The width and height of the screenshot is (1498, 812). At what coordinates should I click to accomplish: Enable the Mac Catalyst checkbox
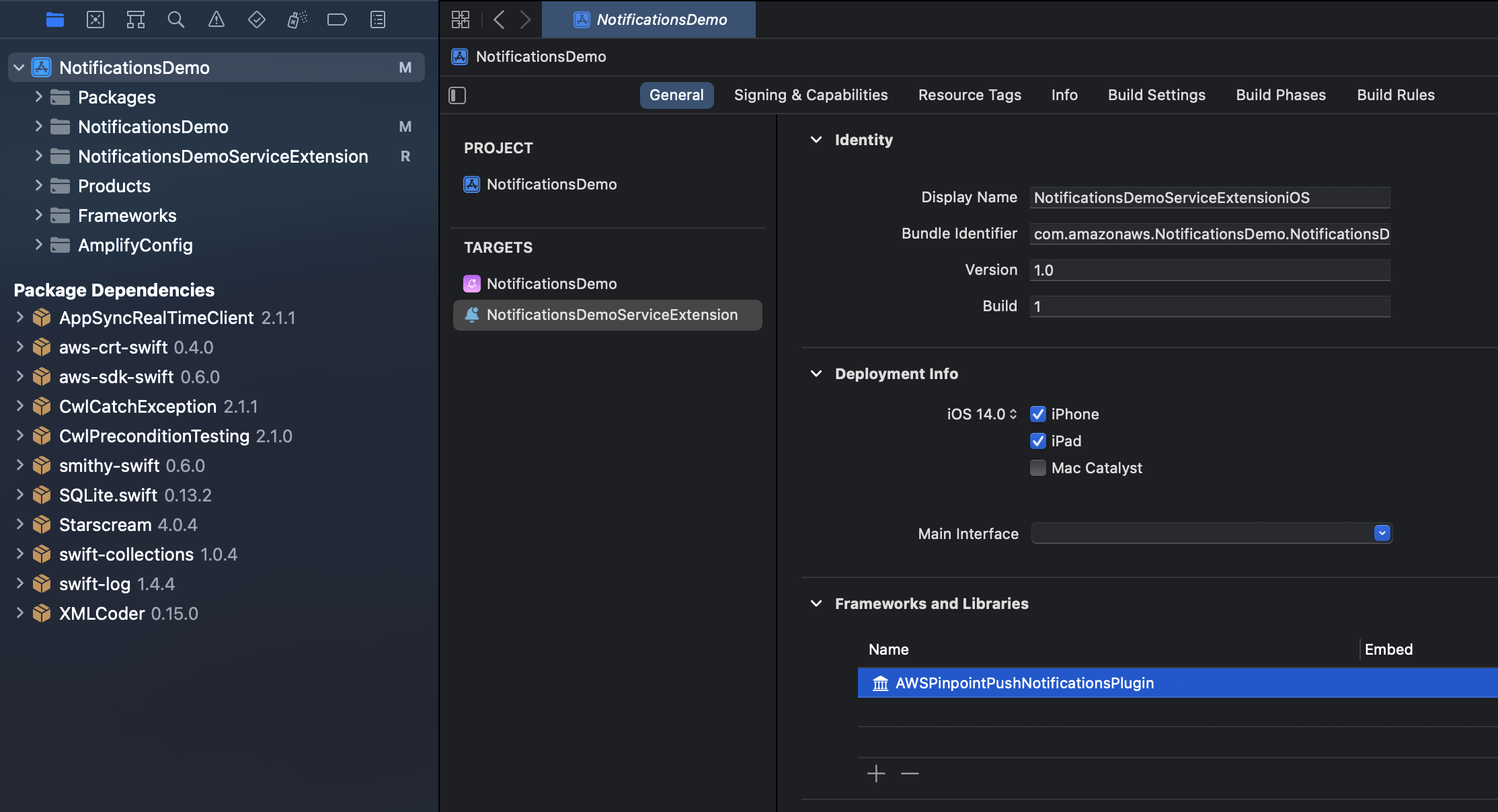point(1038,468)
